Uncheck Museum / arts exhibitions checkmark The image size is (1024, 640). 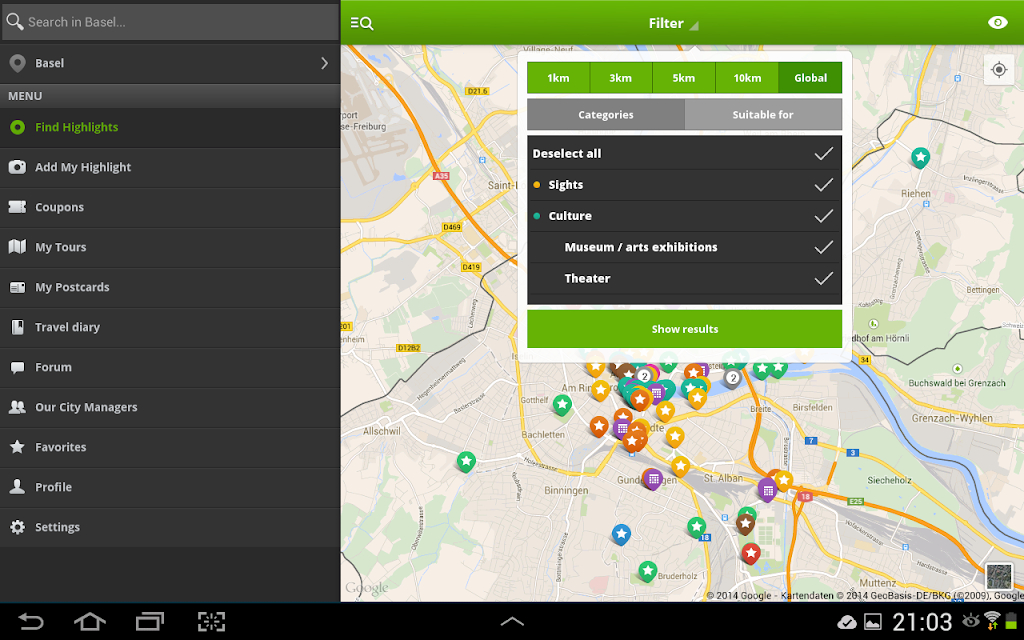pos(824,248)
